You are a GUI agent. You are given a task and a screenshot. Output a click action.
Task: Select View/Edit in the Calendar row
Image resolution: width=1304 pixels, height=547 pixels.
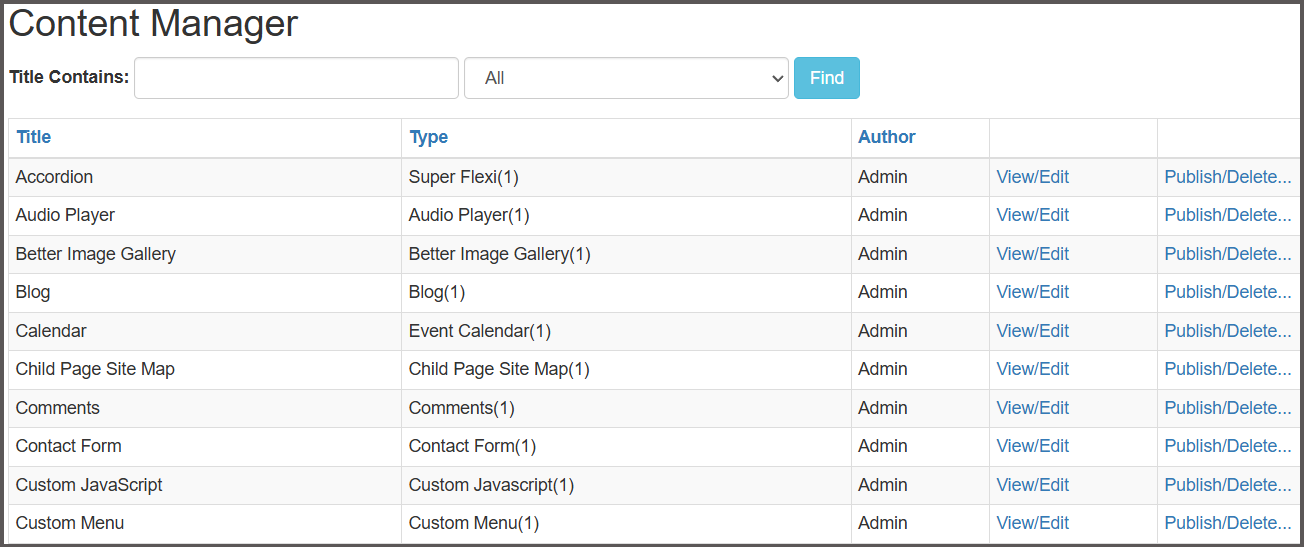pyautogui.click(x=1032, y=331)
